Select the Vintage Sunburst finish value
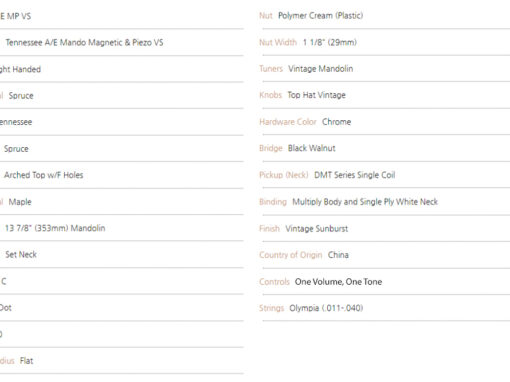510x382 pixels. tap(316, 229)
